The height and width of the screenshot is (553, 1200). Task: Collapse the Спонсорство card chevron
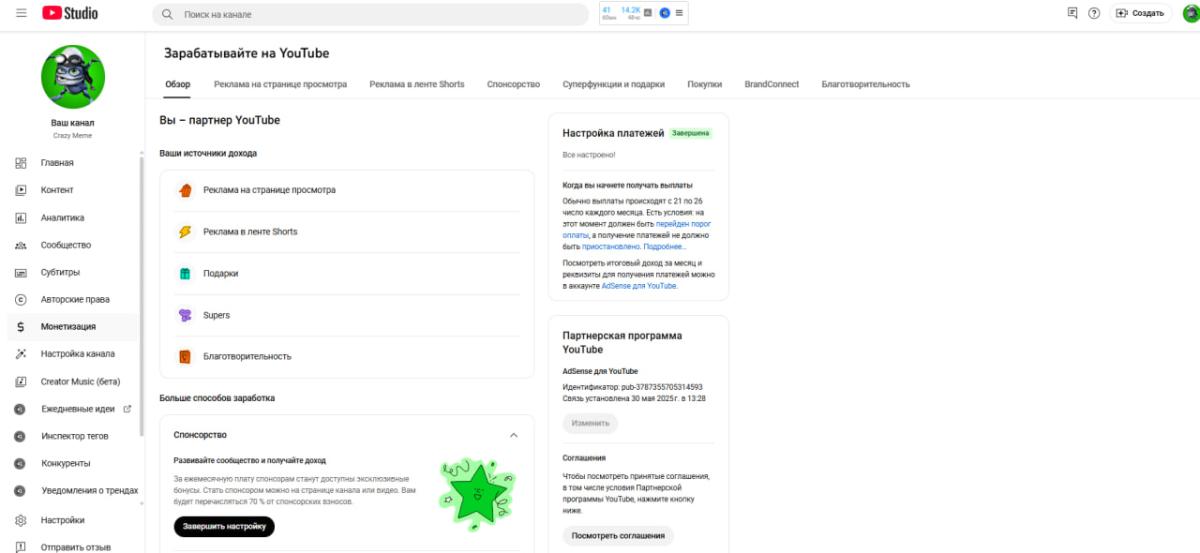[x=514, y=435]
